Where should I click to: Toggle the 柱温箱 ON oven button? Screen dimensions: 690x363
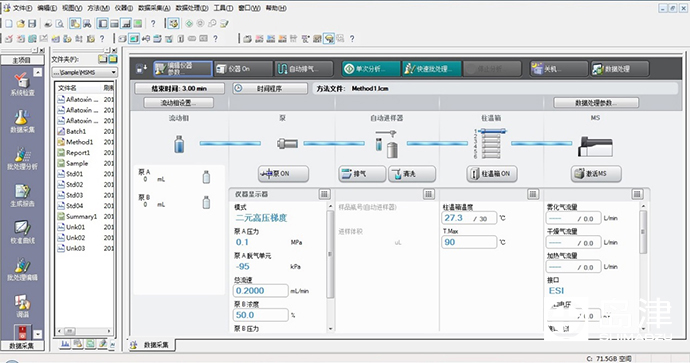point(492,174)
